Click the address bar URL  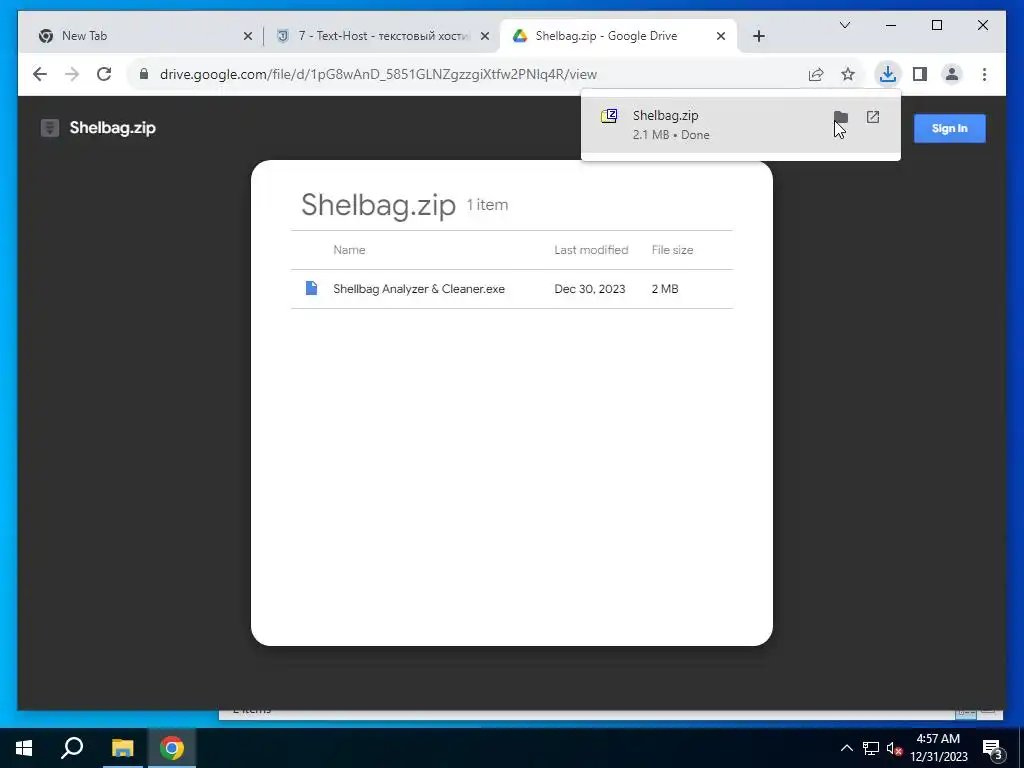point(378,74)
